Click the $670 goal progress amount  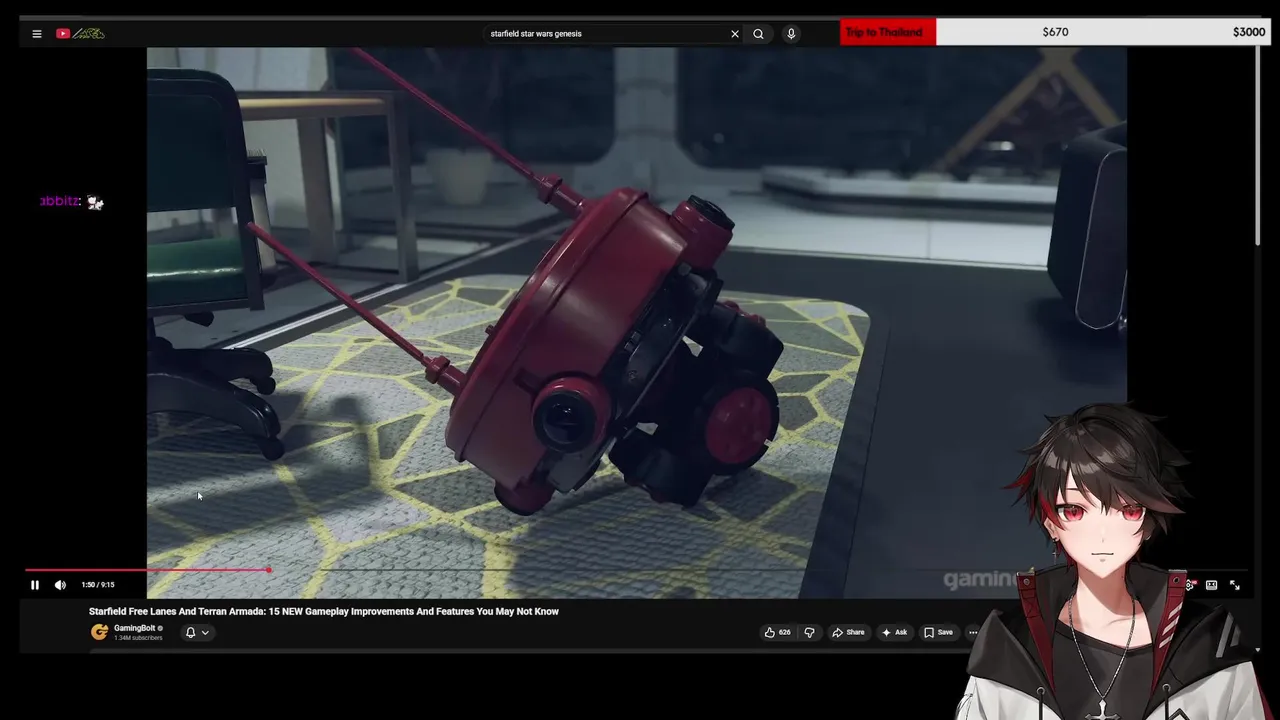click(1055, 32)
